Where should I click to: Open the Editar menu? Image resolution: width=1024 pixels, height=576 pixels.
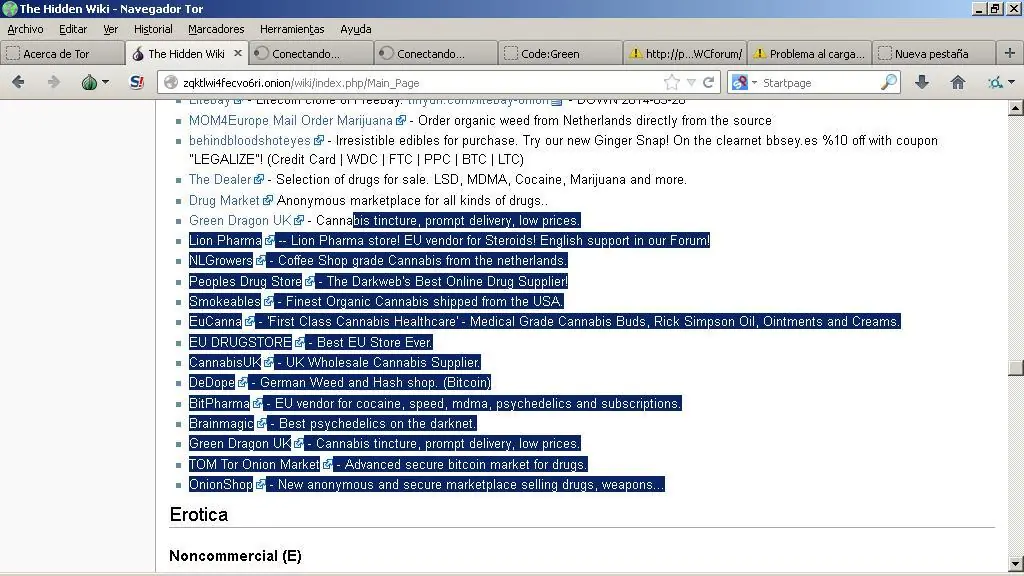pos(72,29)
